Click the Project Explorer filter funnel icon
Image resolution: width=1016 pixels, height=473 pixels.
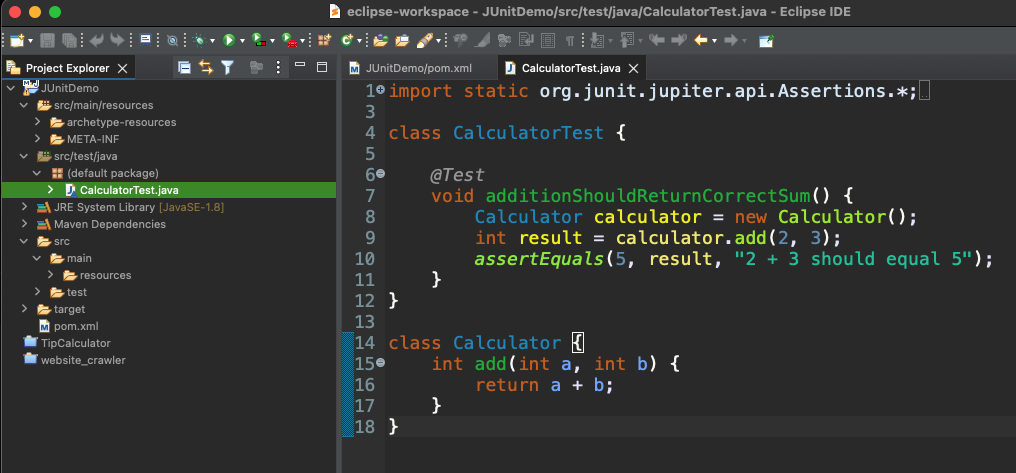click(227, 67)
